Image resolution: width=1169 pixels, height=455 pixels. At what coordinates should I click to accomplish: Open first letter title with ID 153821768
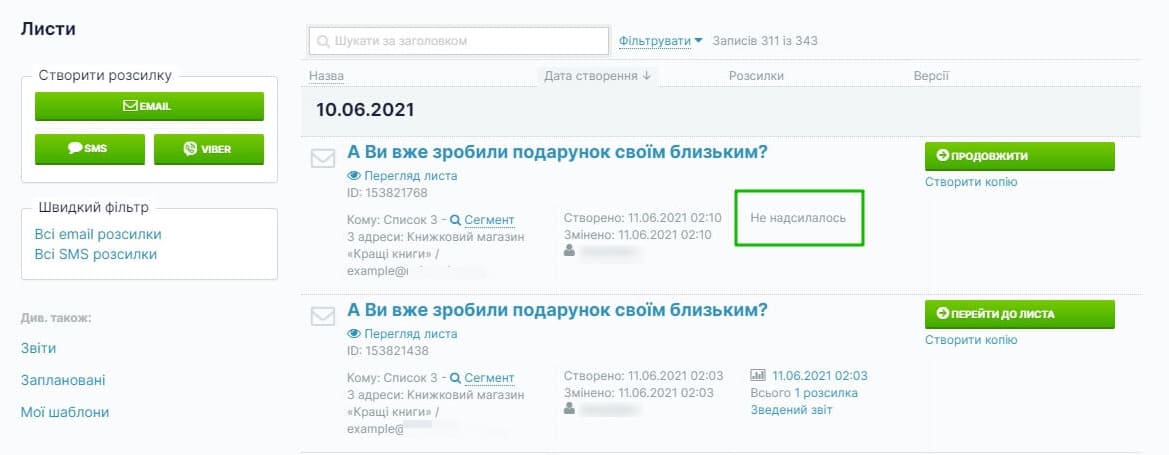(558, 152)
